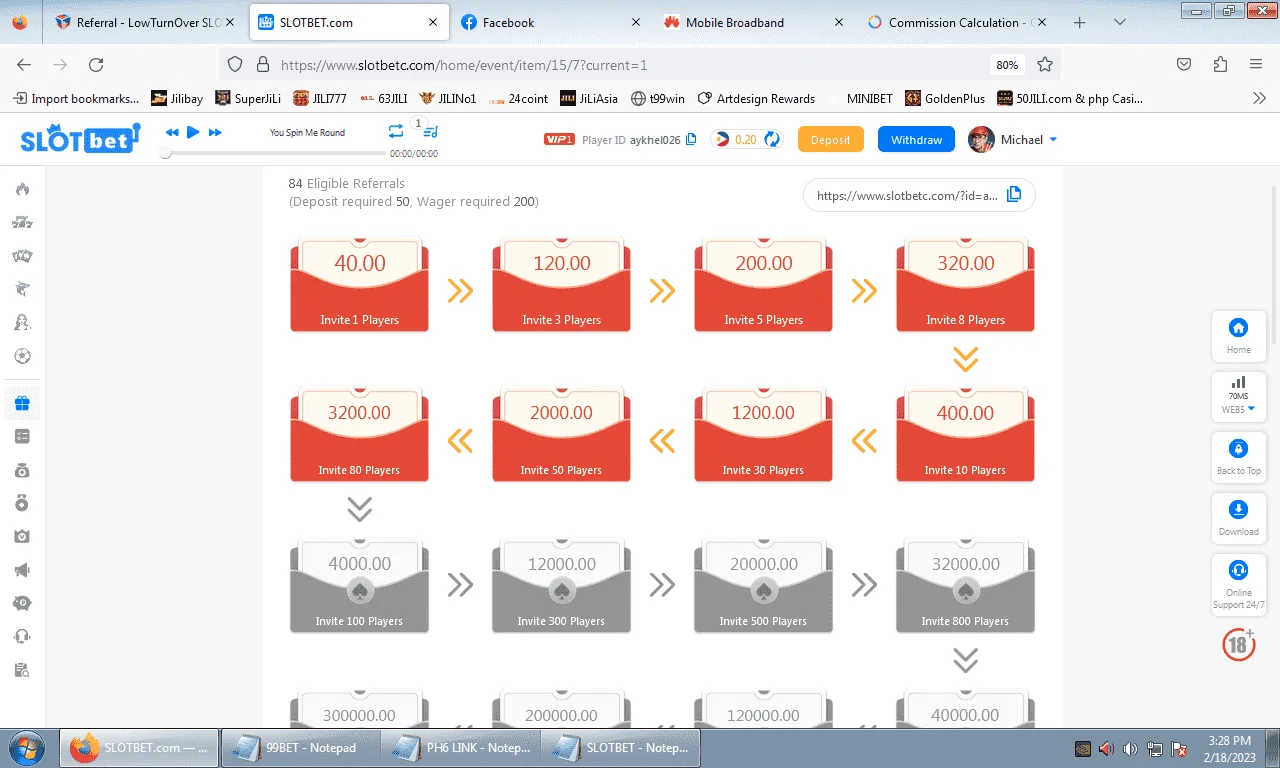Click the Download floating button
Viewport: 1280px width, 768px height.
pyautogui.click(x=1239, y=518)
